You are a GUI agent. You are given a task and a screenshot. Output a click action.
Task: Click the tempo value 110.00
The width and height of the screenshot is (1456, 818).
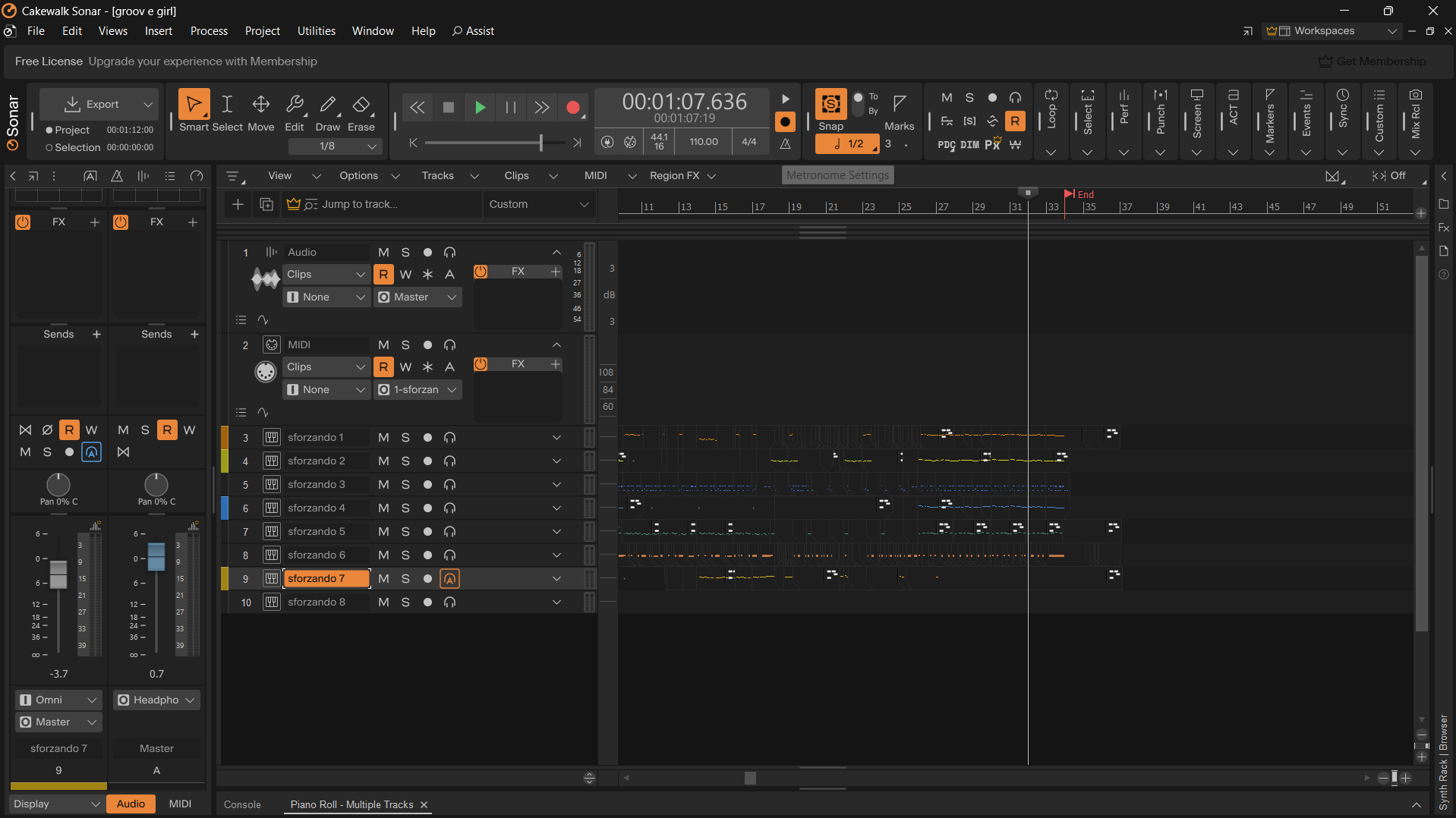point(704,142)
